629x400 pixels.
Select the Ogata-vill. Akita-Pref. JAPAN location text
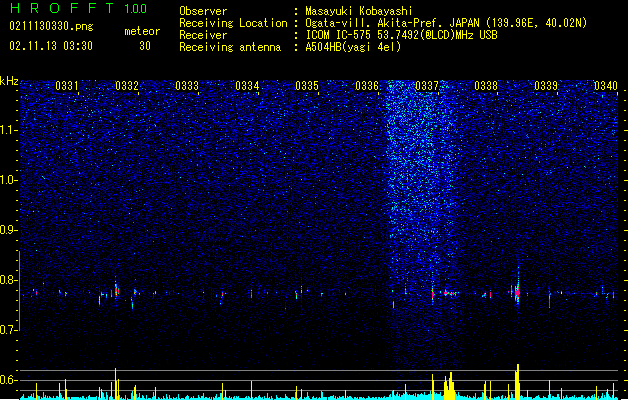point(446,23)
